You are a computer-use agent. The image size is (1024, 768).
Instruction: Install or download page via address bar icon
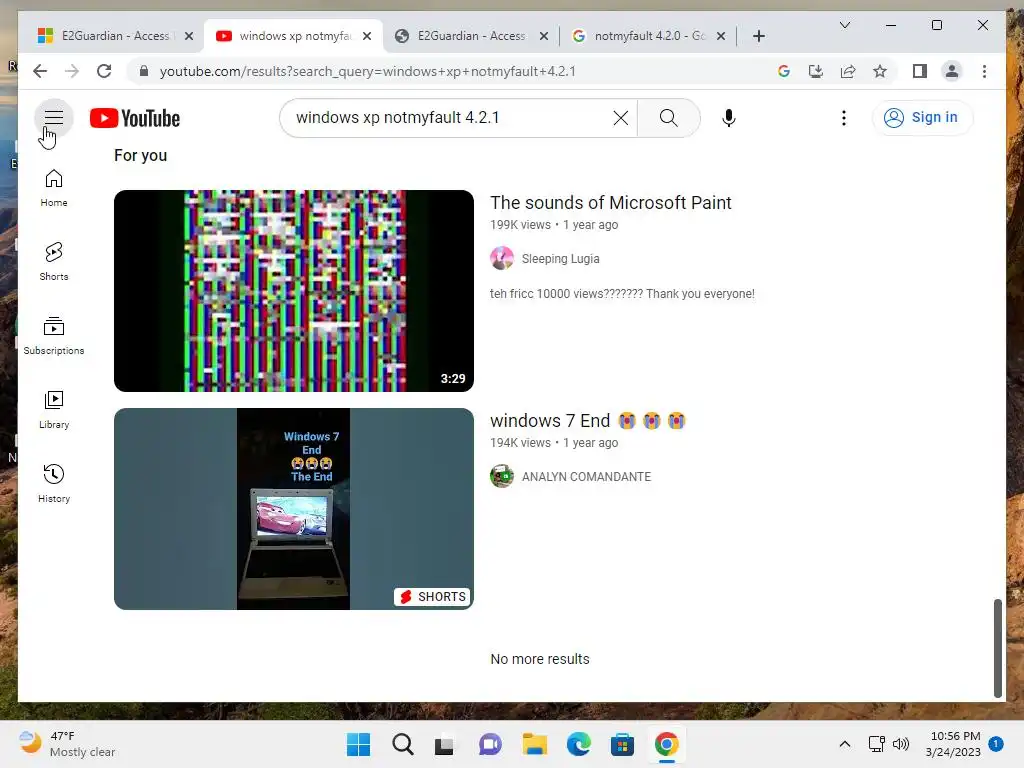coord(816,71)
